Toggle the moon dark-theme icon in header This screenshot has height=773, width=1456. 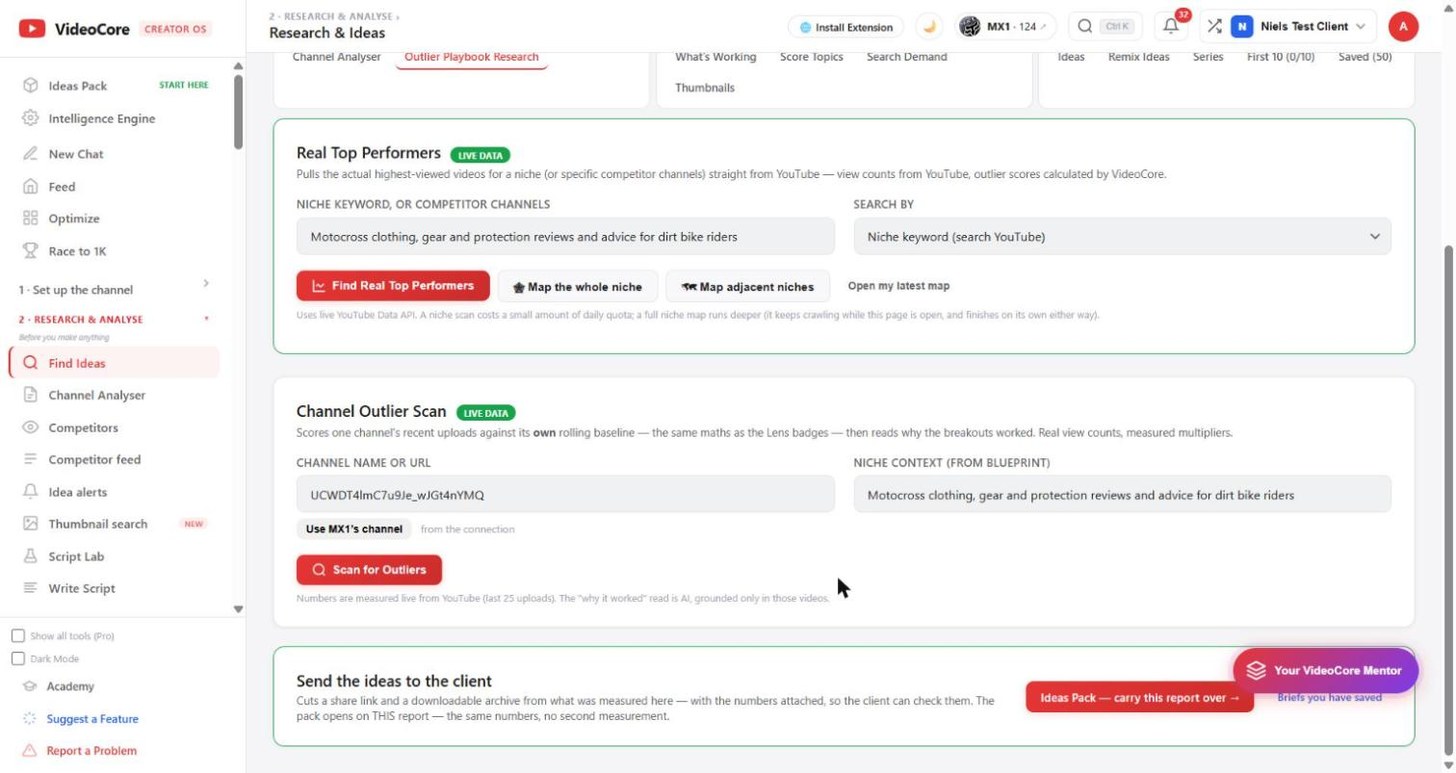click(930, 27)
